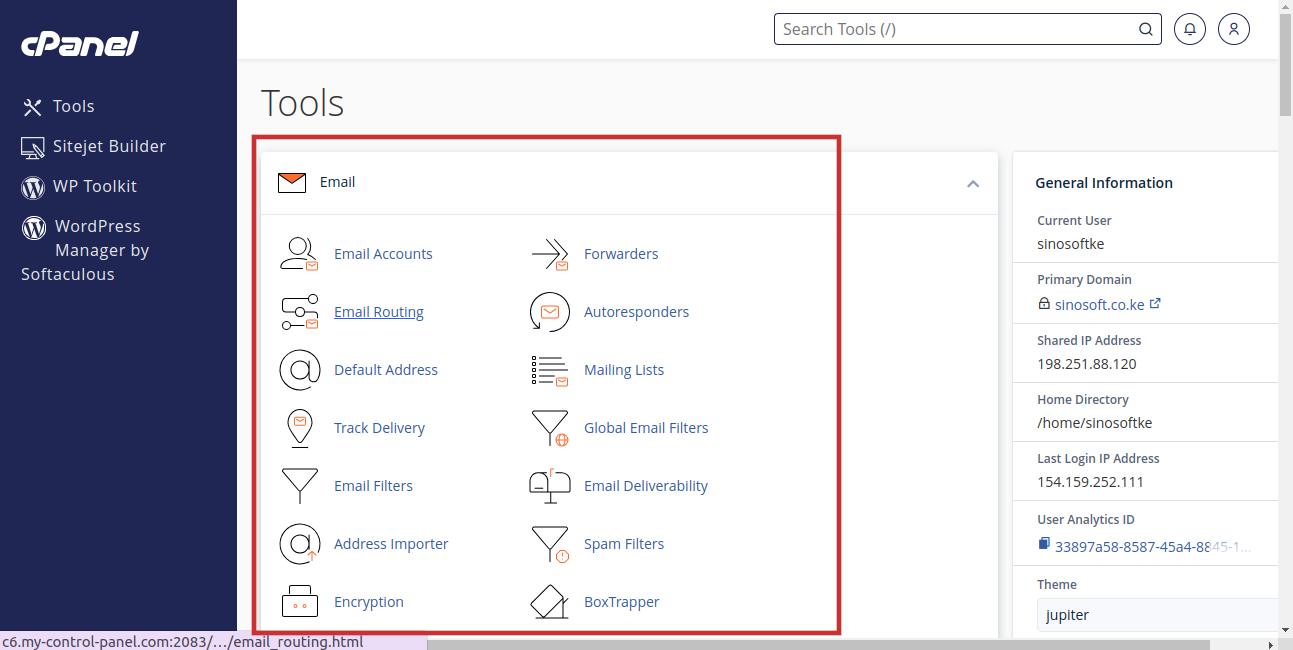Copy the User Analytics ID

1044,544
